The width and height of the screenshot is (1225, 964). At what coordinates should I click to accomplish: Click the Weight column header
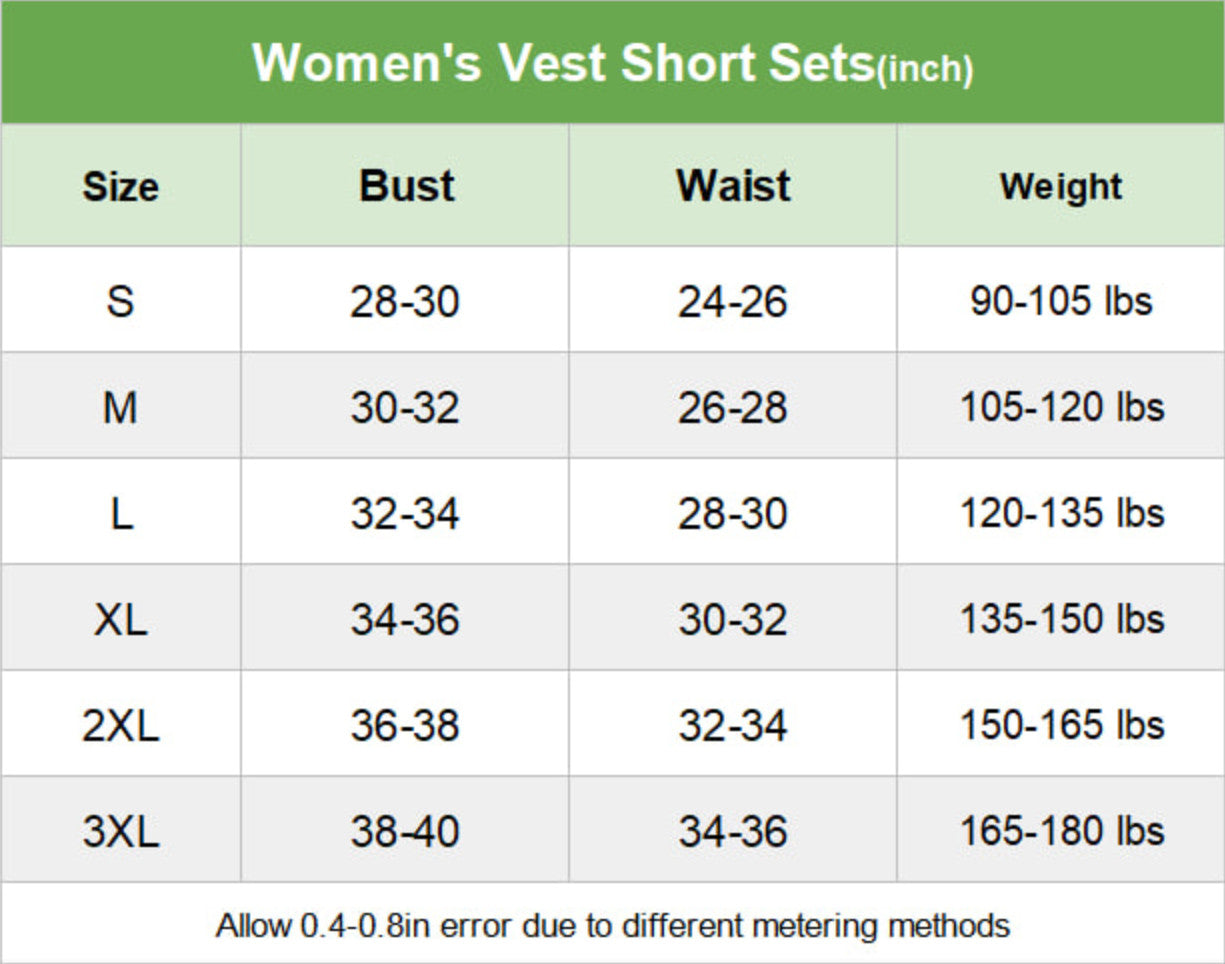pos(1061,187)
